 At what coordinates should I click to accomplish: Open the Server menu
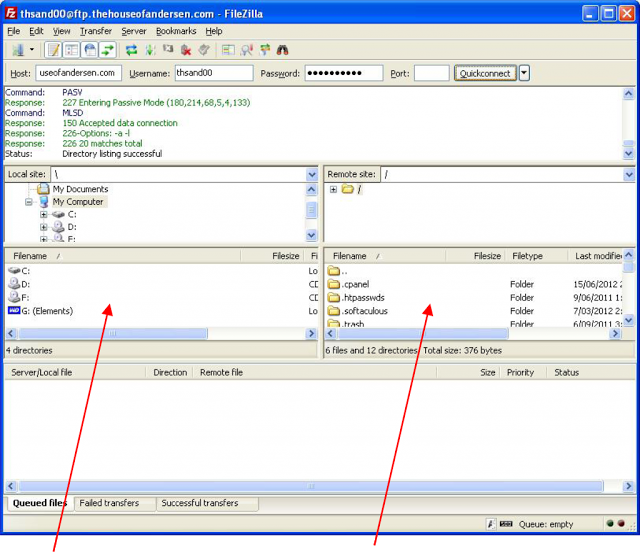[133, 31]
